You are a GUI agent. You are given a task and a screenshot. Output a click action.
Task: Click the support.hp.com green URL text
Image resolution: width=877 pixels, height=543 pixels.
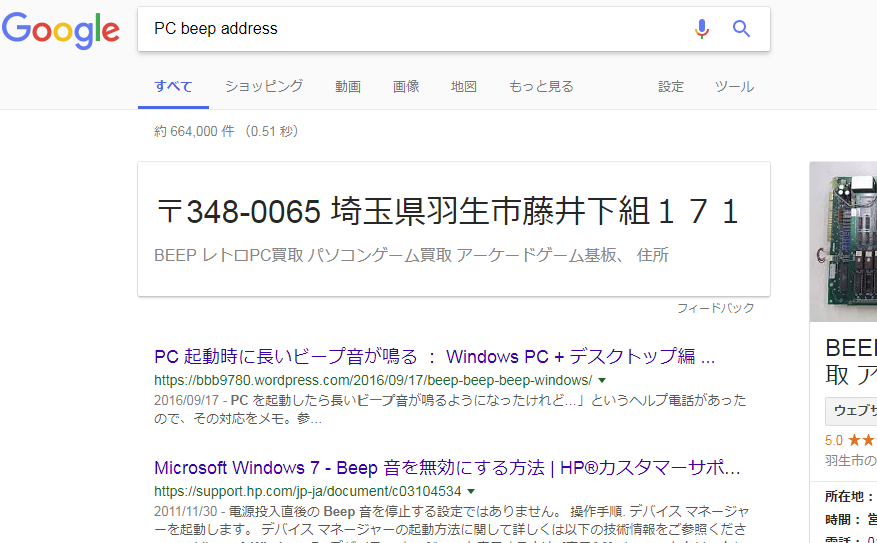click(x=308, y=492)
